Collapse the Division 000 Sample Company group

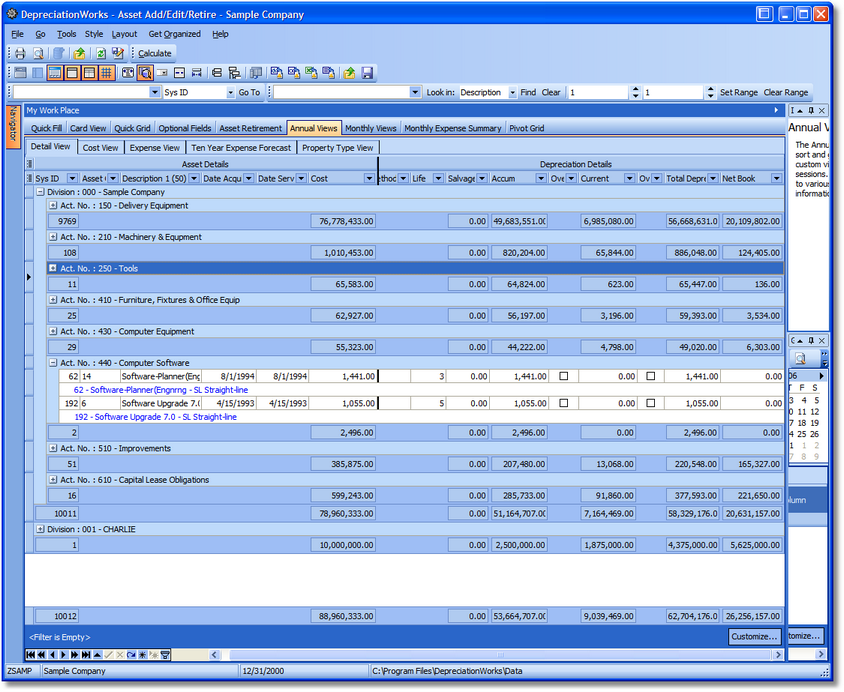tap(40, 192)
